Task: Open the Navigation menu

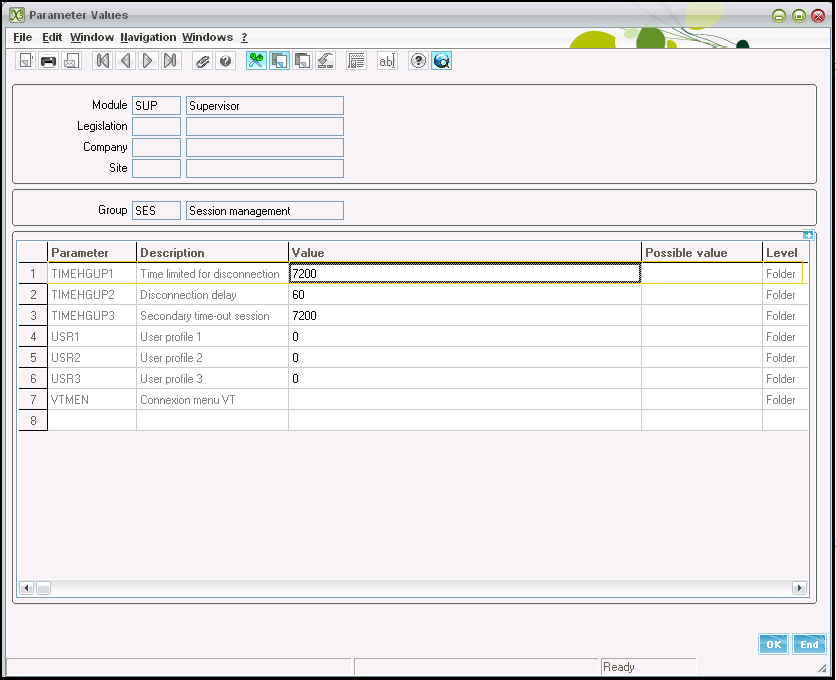Action: [x=148, y=37]
